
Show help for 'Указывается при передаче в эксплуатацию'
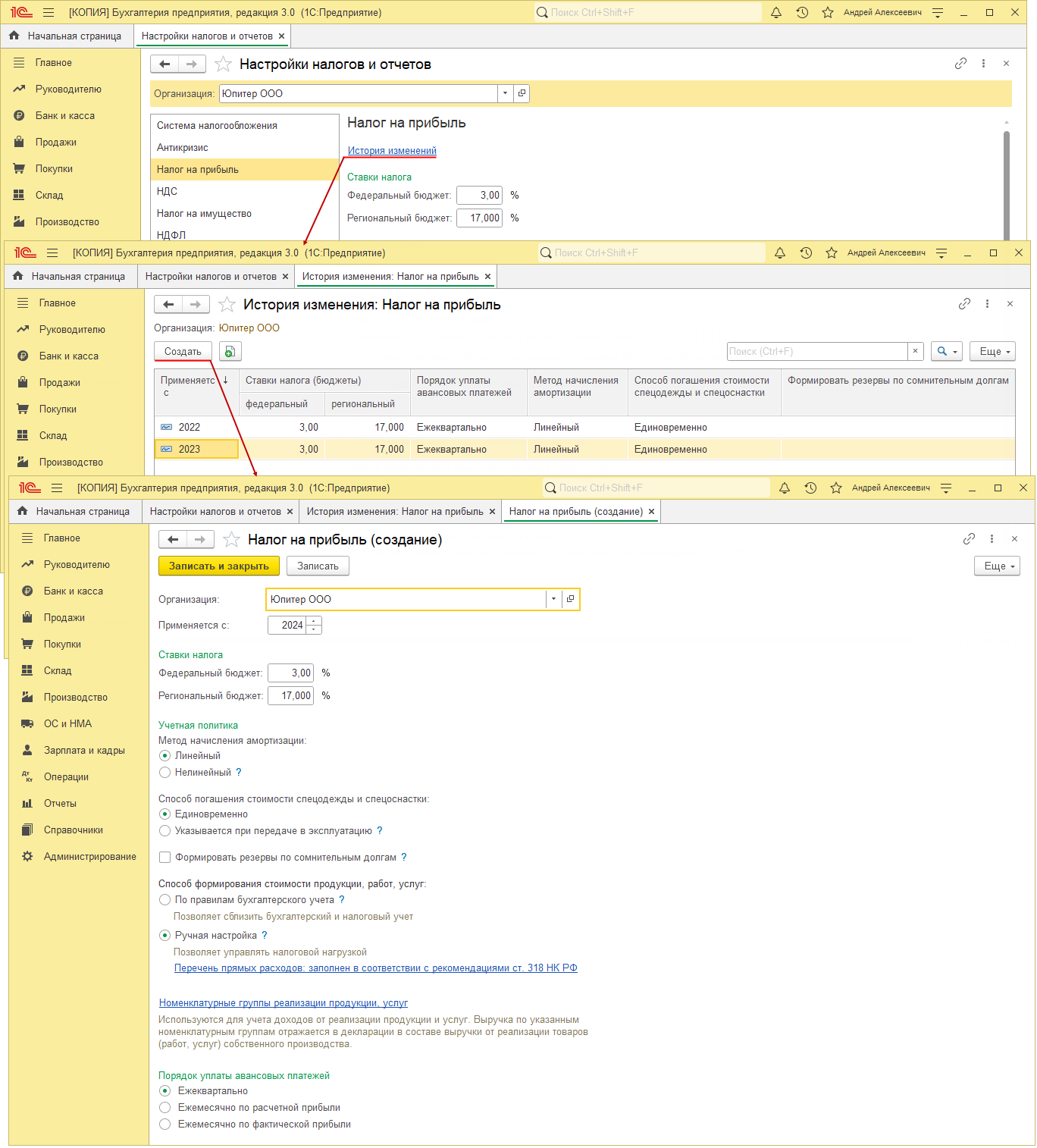click(380, 831)
